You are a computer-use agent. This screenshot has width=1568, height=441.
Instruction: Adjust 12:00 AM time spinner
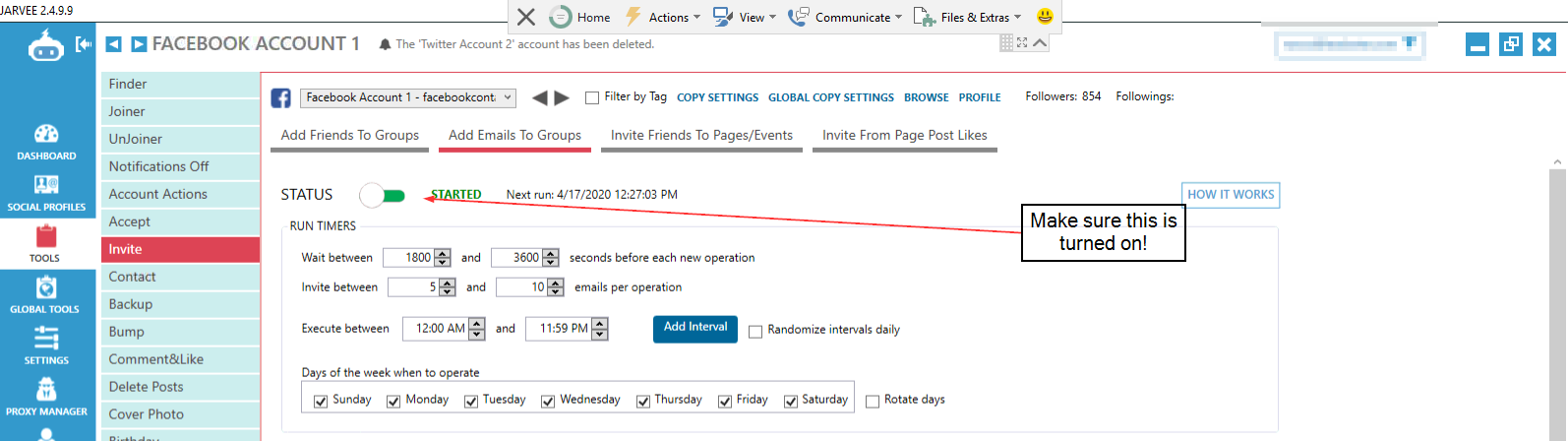[477, 329]
